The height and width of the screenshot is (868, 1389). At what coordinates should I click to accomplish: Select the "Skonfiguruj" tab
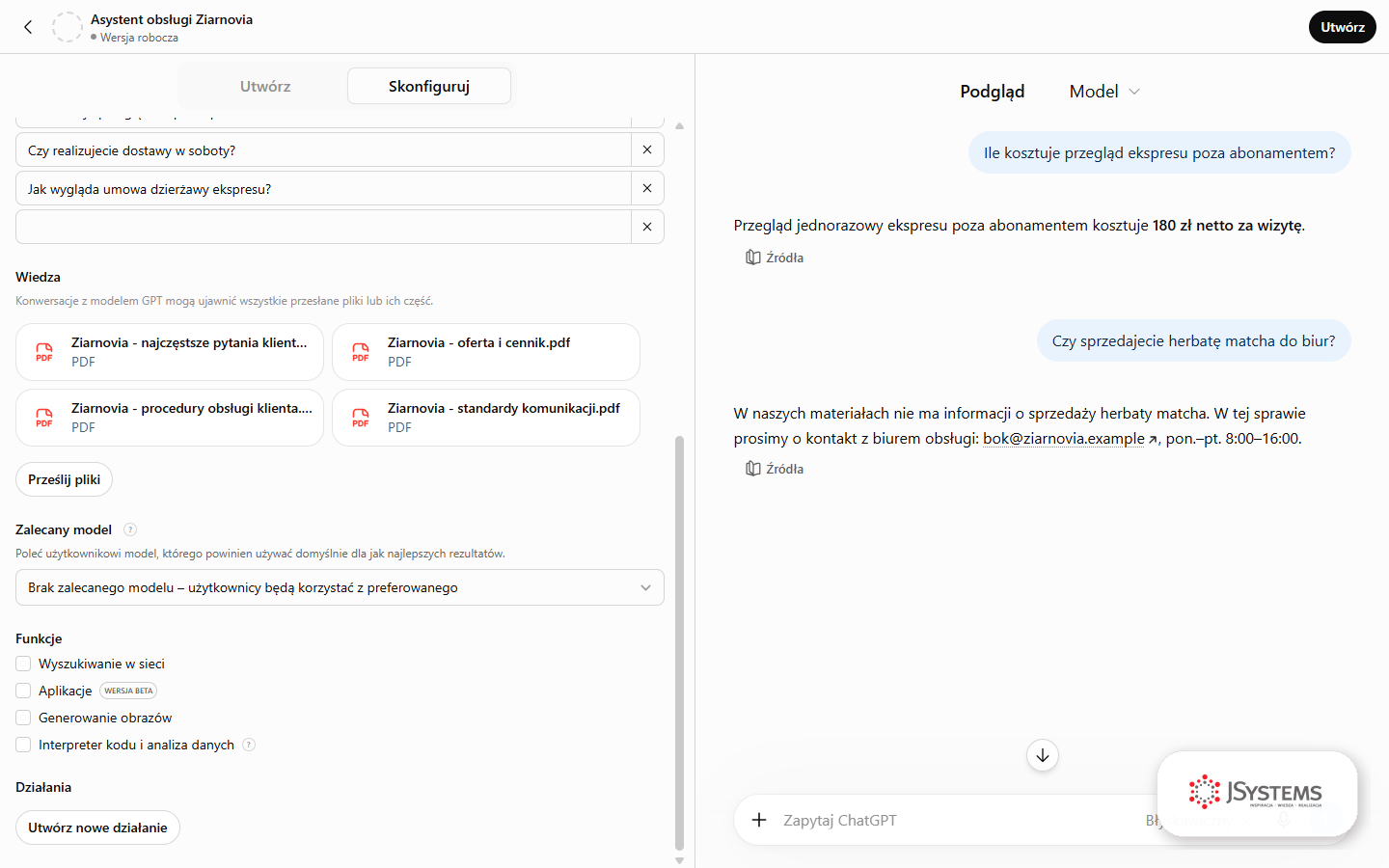429,86
